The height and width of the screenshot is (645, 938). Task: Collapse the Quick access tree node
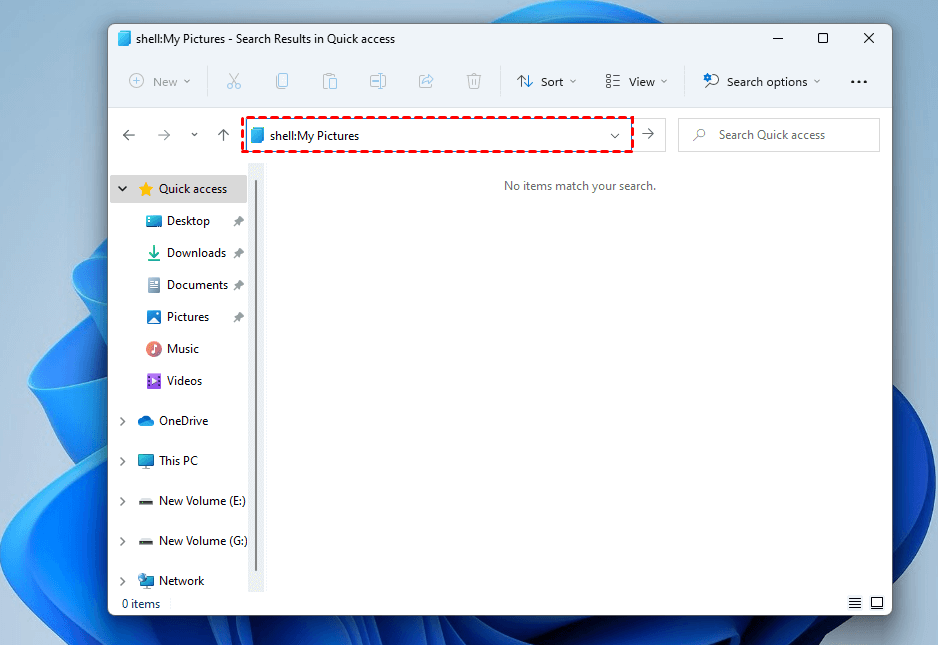tap(123, 189)
